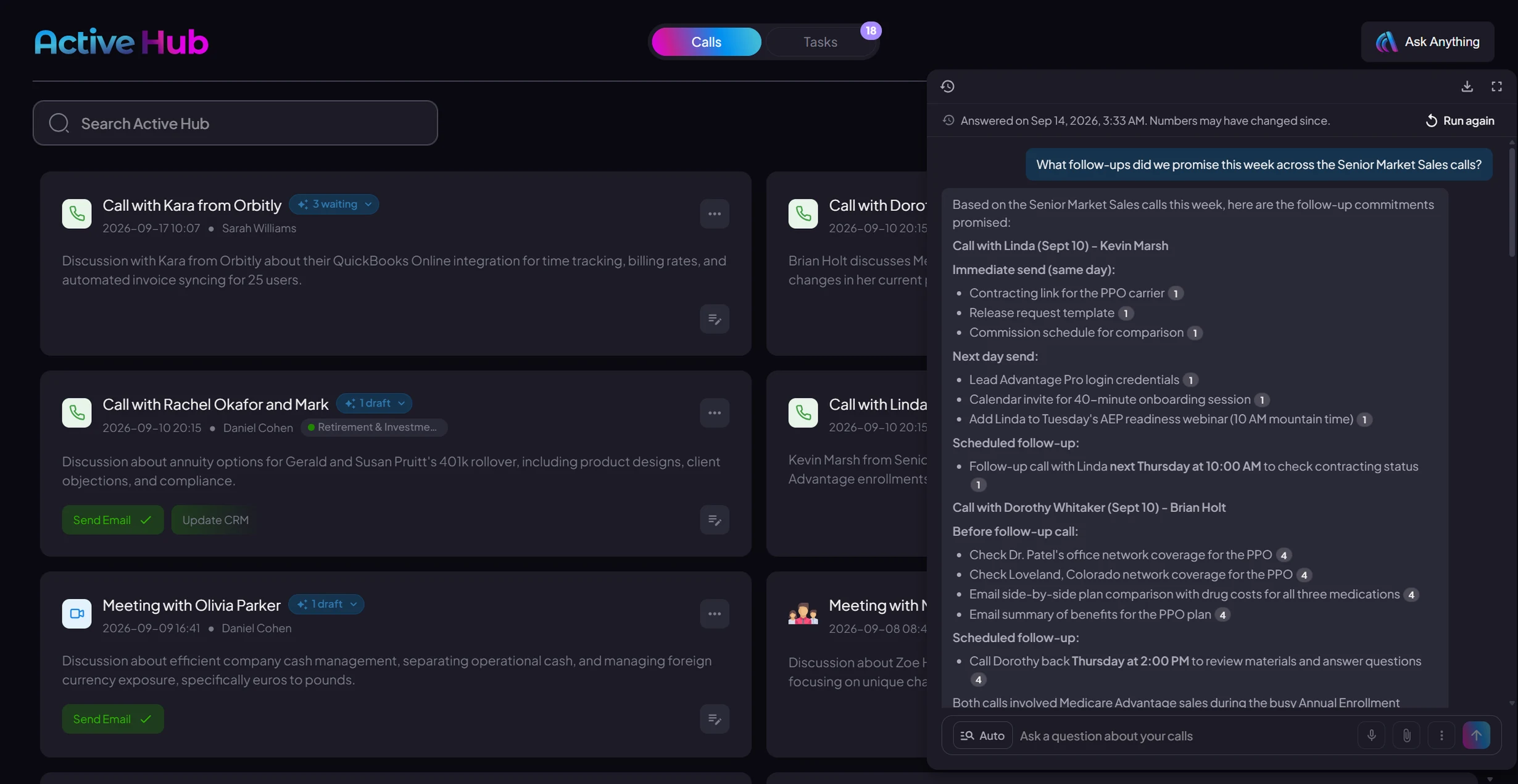Open more options for the Rachel Okafor call
The width and height of the screenshot is (1518, 784).
point(715,413)
